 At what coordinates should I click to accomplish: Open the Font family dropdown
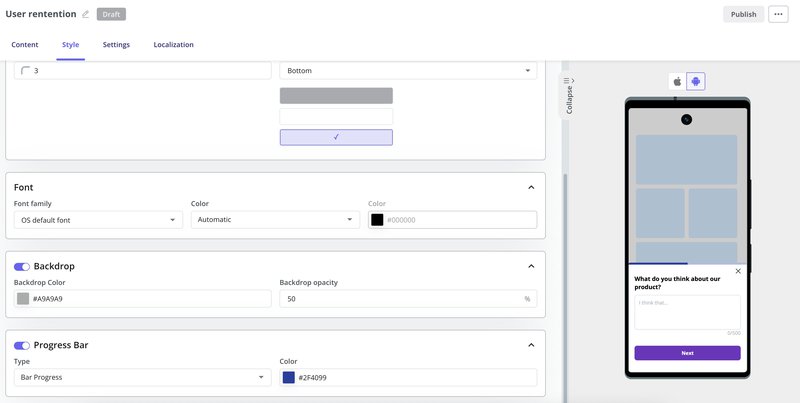pos(98,220)
